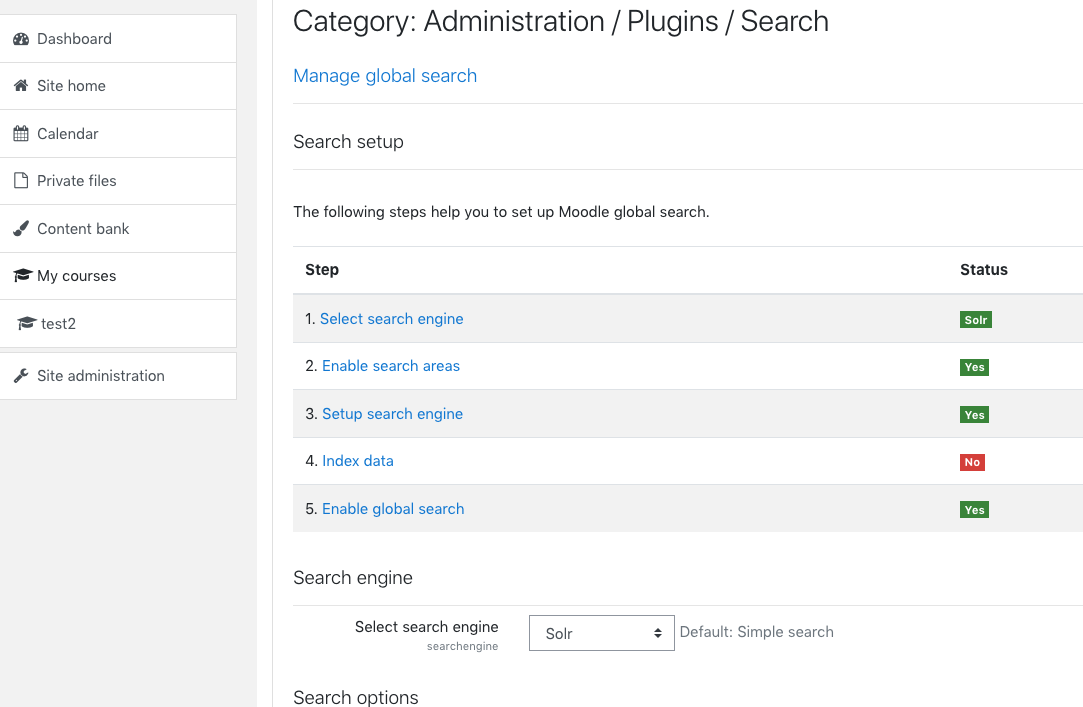Follow the Select search engine step link

[392, 319]
